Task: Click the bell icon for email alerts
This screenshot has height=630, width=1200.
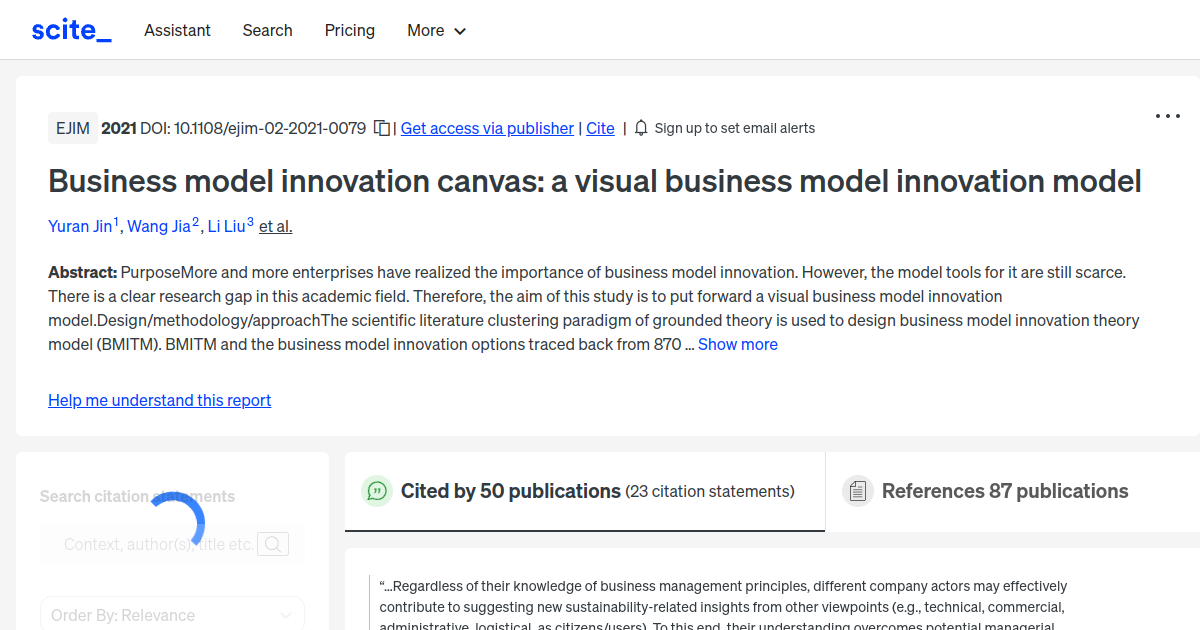Action: pyautogui.click(x=640, y=128)
